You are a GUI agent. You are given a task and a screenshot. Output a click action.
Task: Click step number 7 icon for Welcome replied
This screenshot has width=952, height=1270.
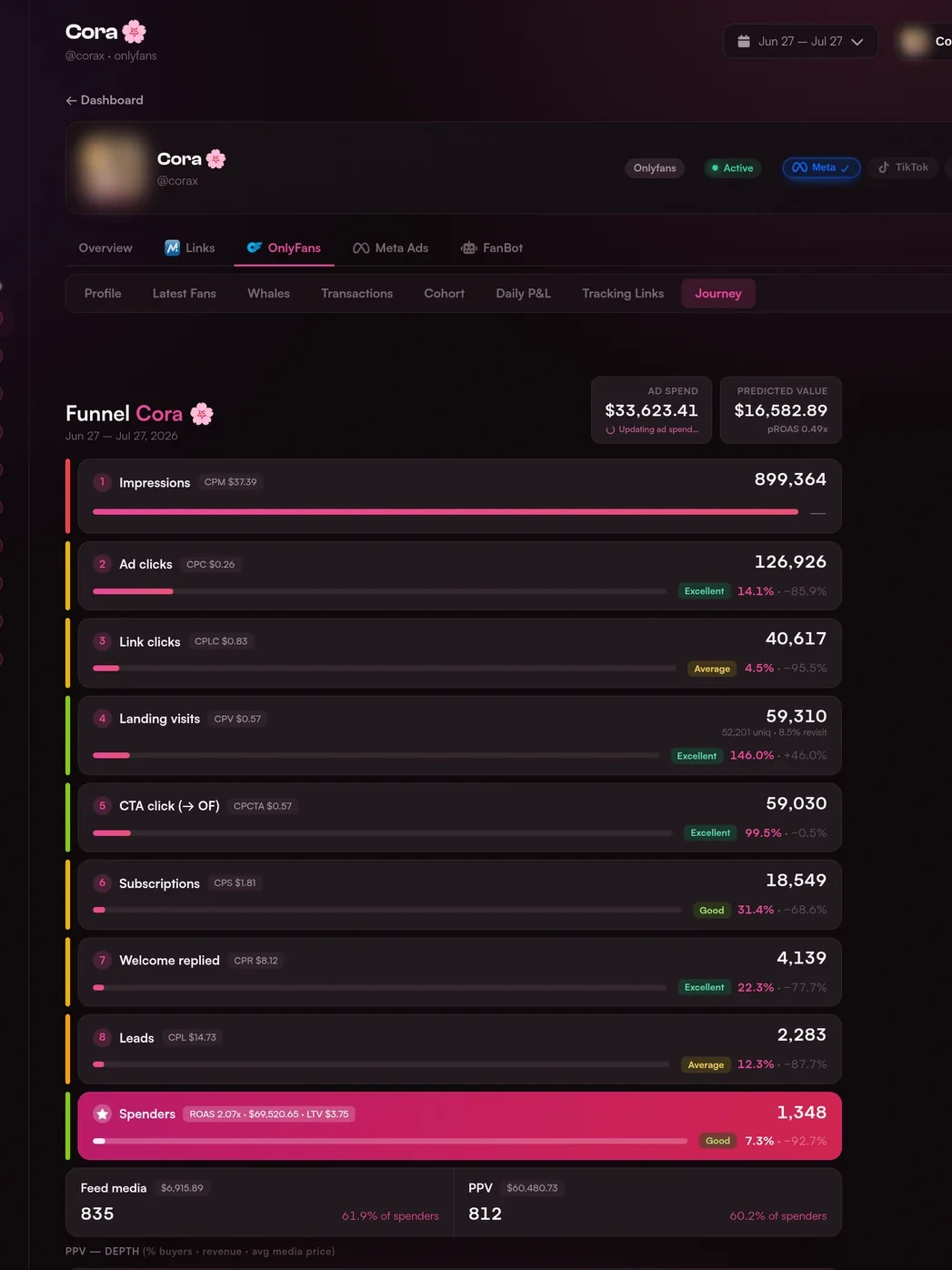(x=102, y=961)
